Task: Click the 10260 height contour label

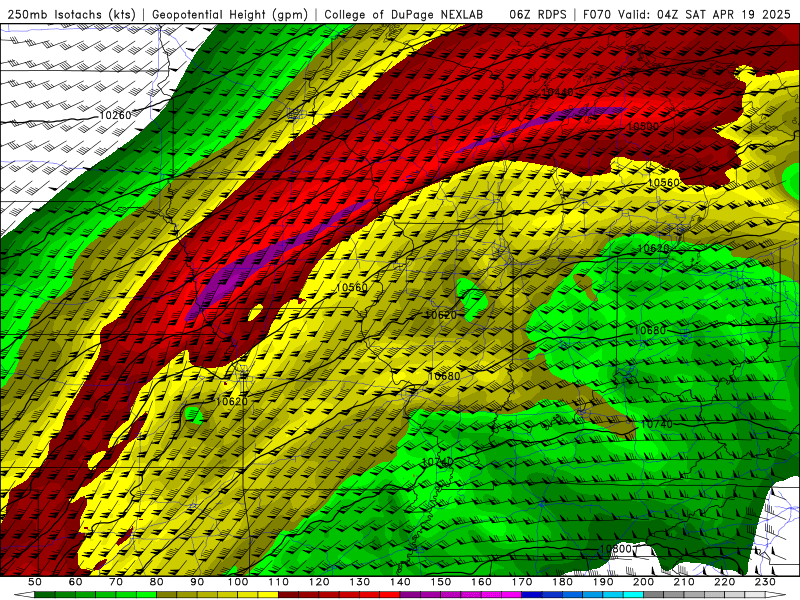Action: click(x=115, y=115)
